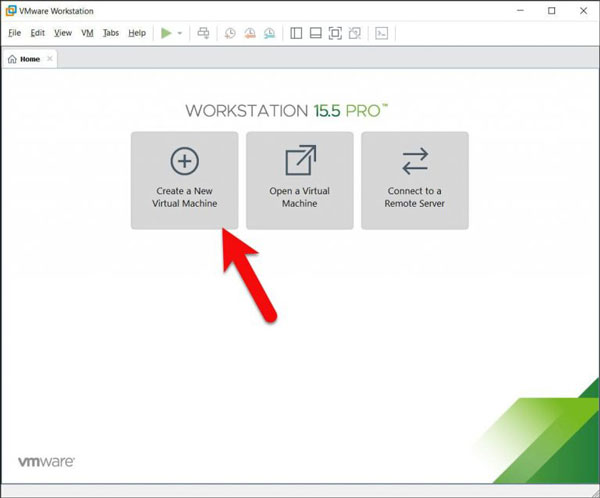Click Send Ctrl+Alt+Del toolbar icon

204,33
